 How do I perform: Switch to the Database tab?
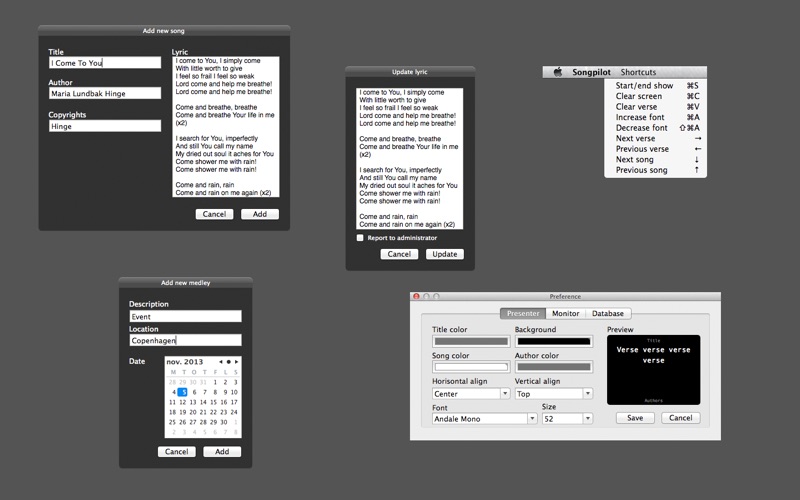click(608, 313)
